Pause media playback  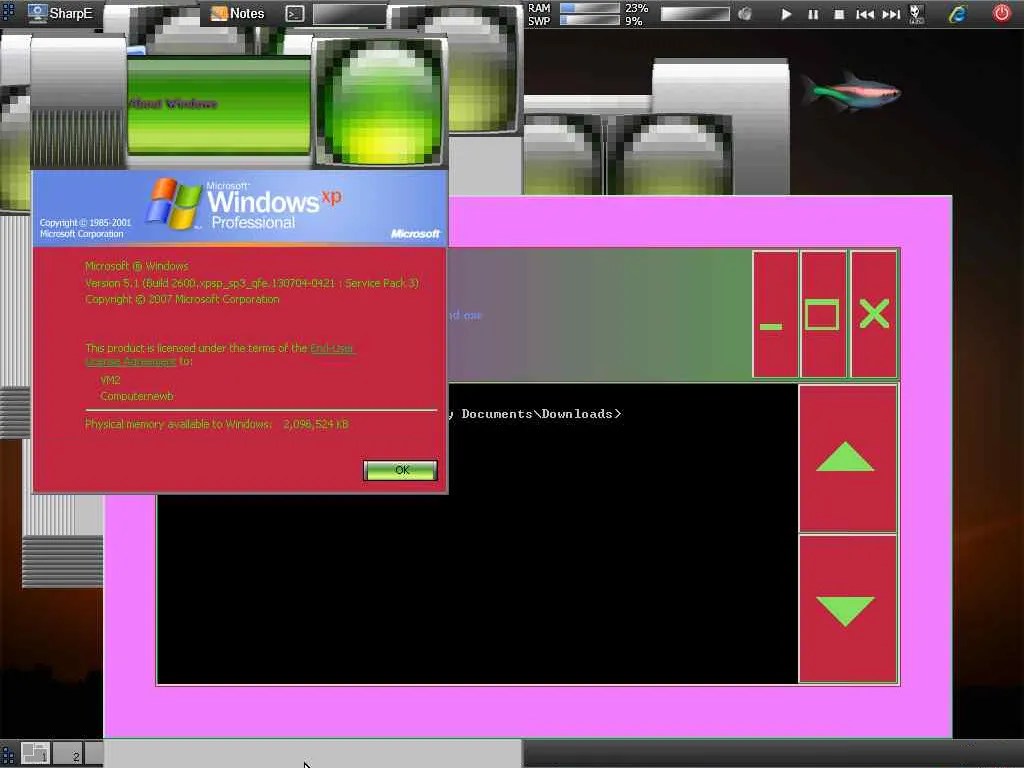pyautogui.click(x=813, y=14)
